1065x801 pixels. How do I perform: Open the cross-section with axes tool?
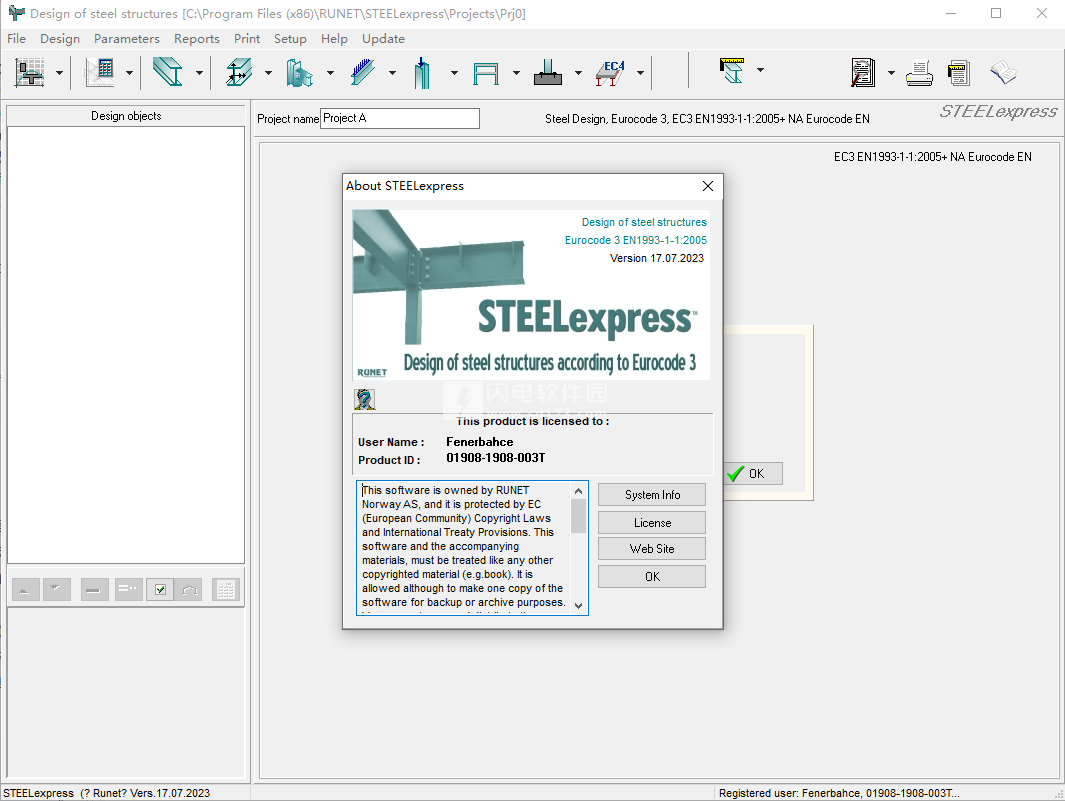[x=238, y=72]
